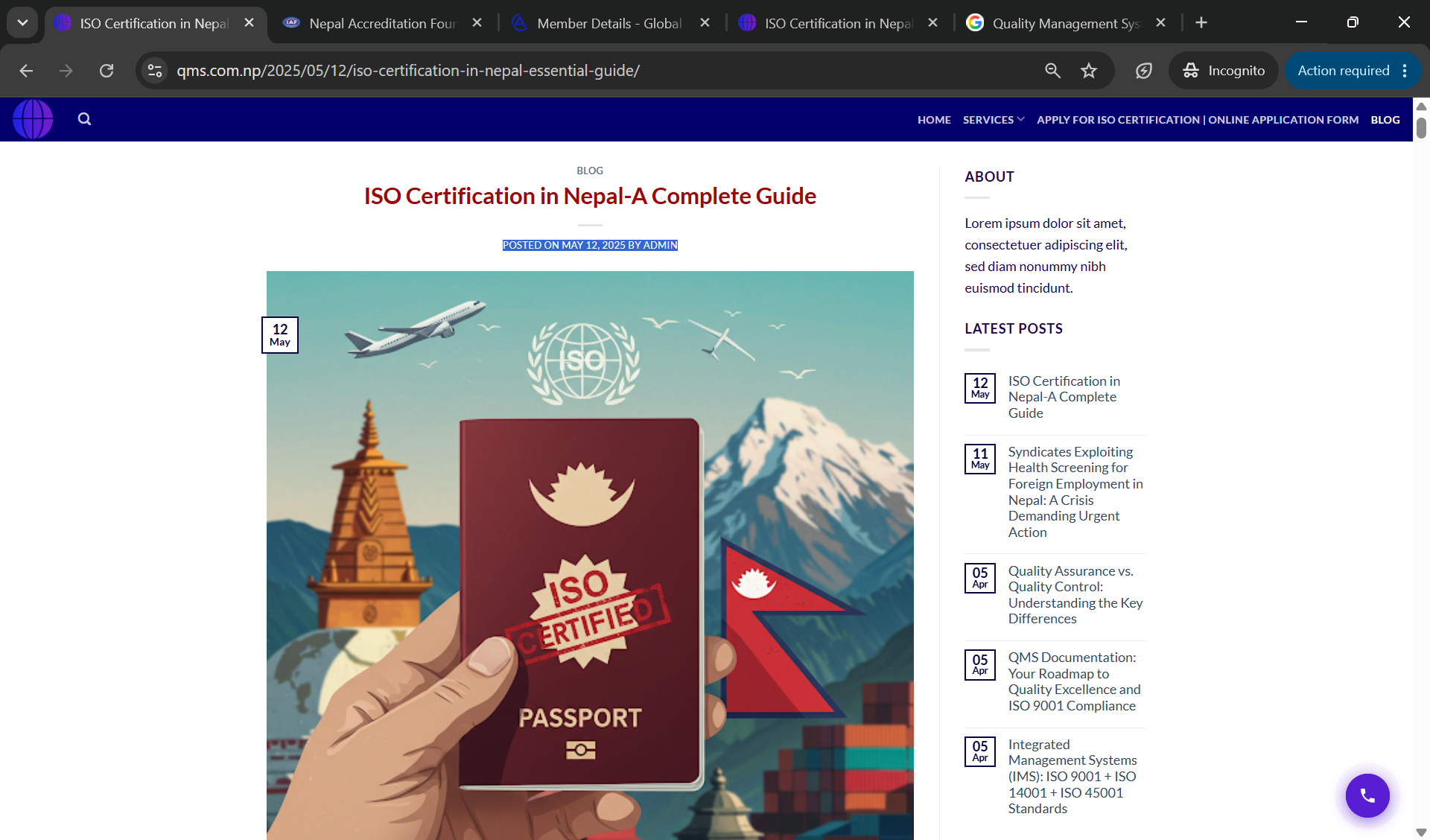
Task: Click the May 12, 2025 posted date link
Action: [x=594, y=245]
